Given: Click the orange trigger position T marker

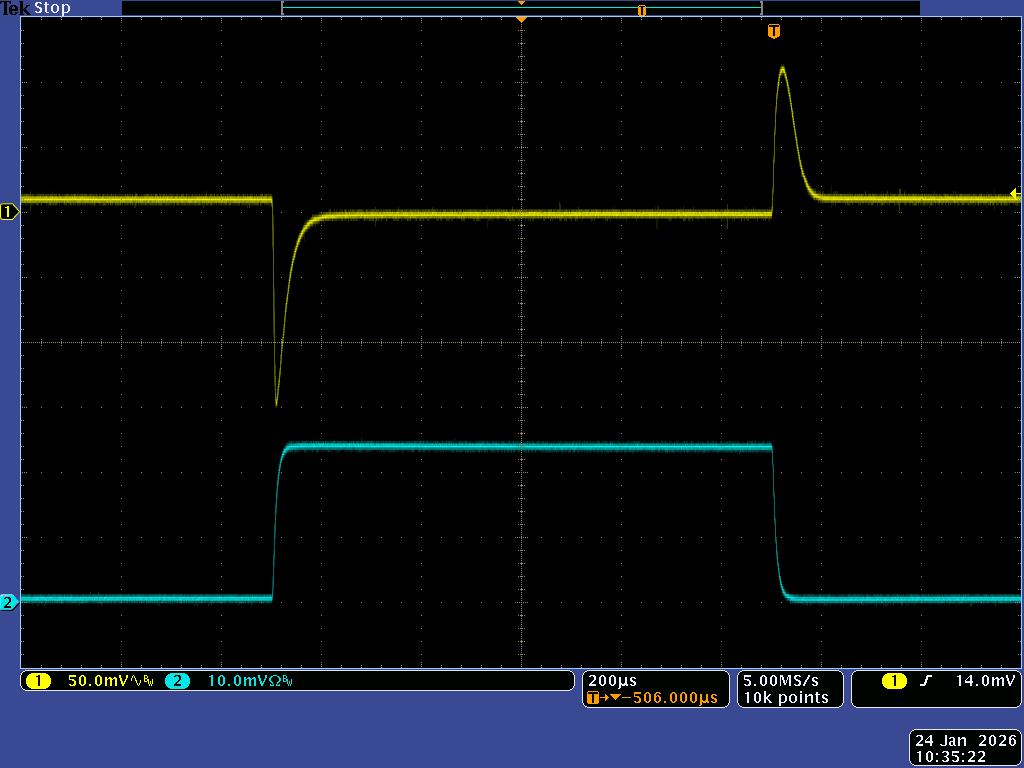Looking at the screenshot, I should point(774,31).
